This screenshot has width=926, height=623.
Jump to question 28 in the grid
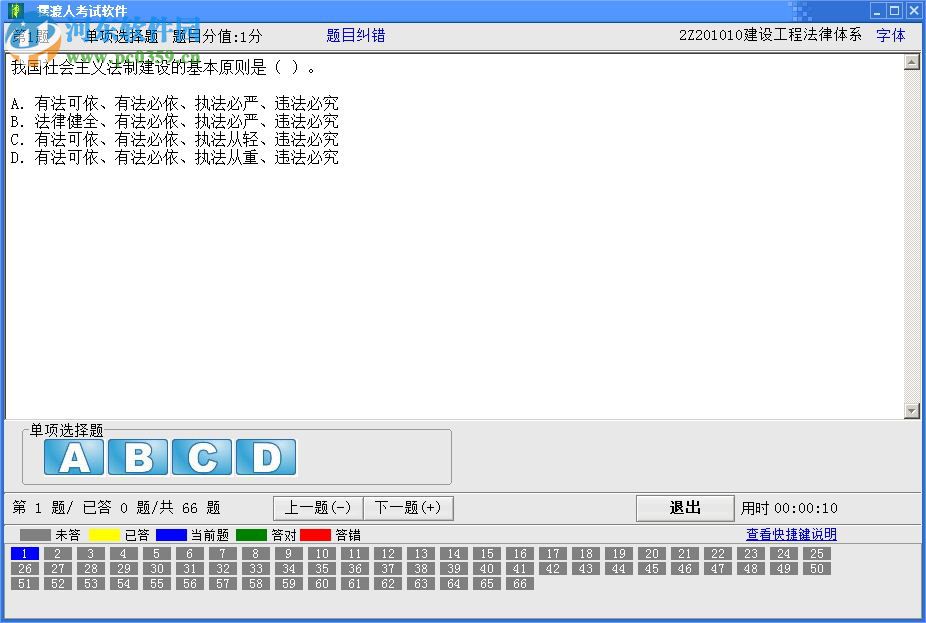tap(90, 568)
